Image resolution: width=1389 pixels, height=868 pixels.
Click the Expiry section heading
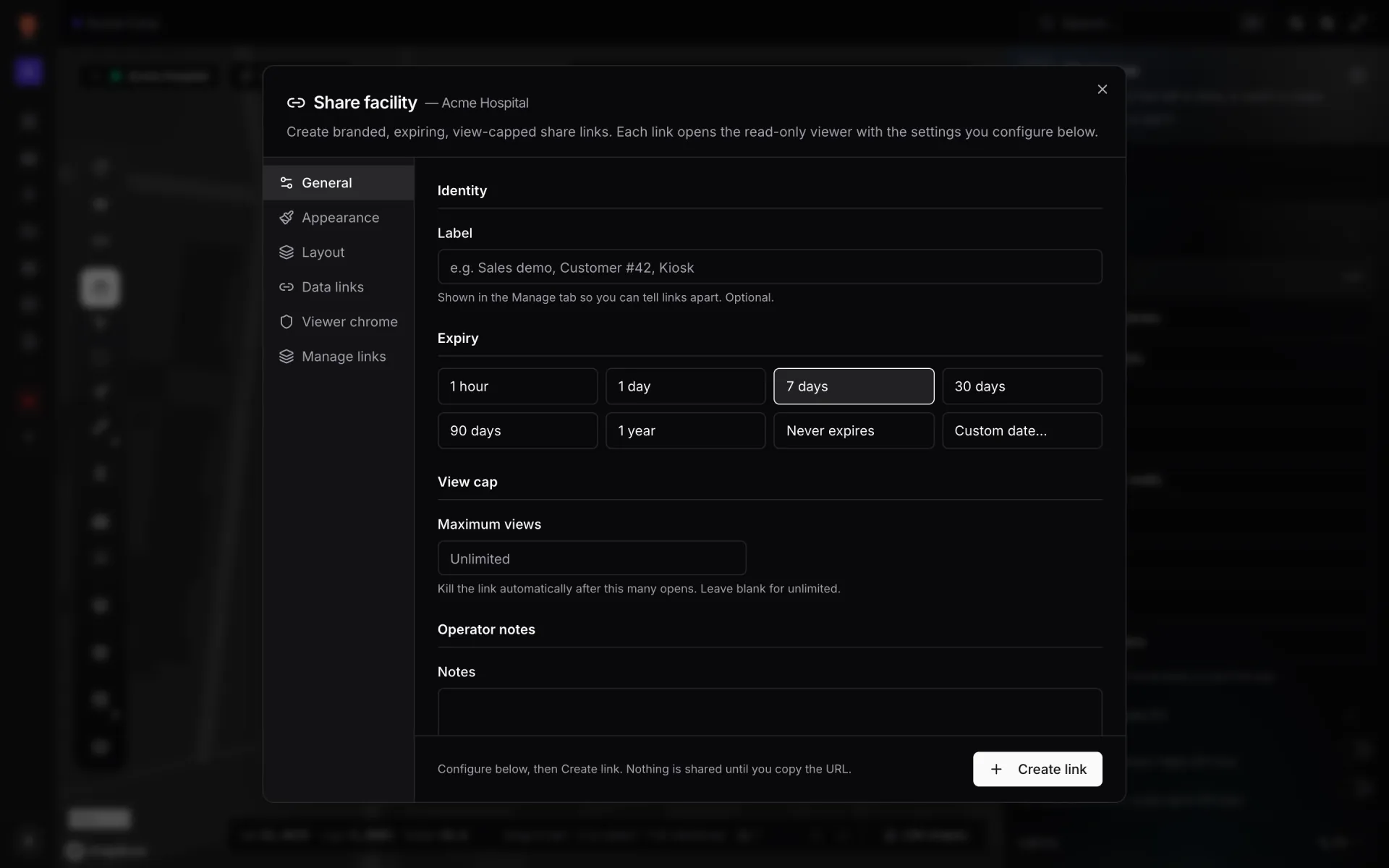coord(458,338)
